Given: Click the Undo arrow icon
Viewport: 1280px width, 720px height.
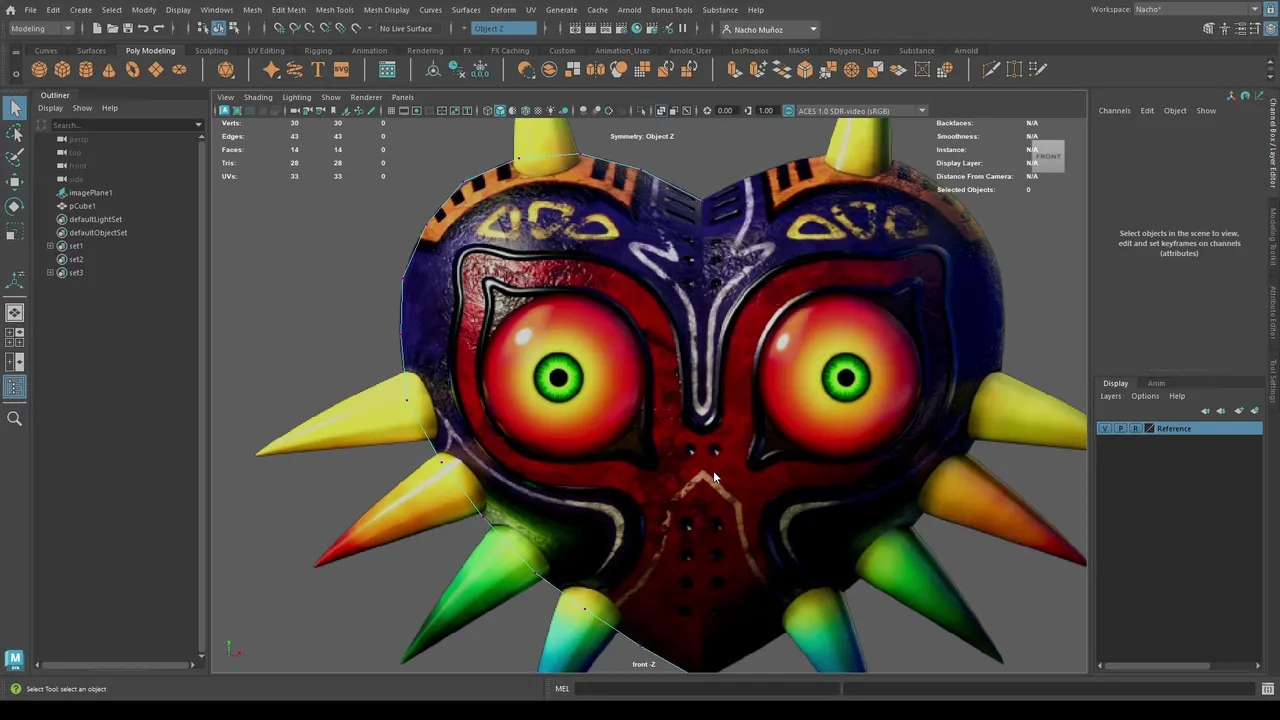Looking at the screenshot, I should 143,28.
